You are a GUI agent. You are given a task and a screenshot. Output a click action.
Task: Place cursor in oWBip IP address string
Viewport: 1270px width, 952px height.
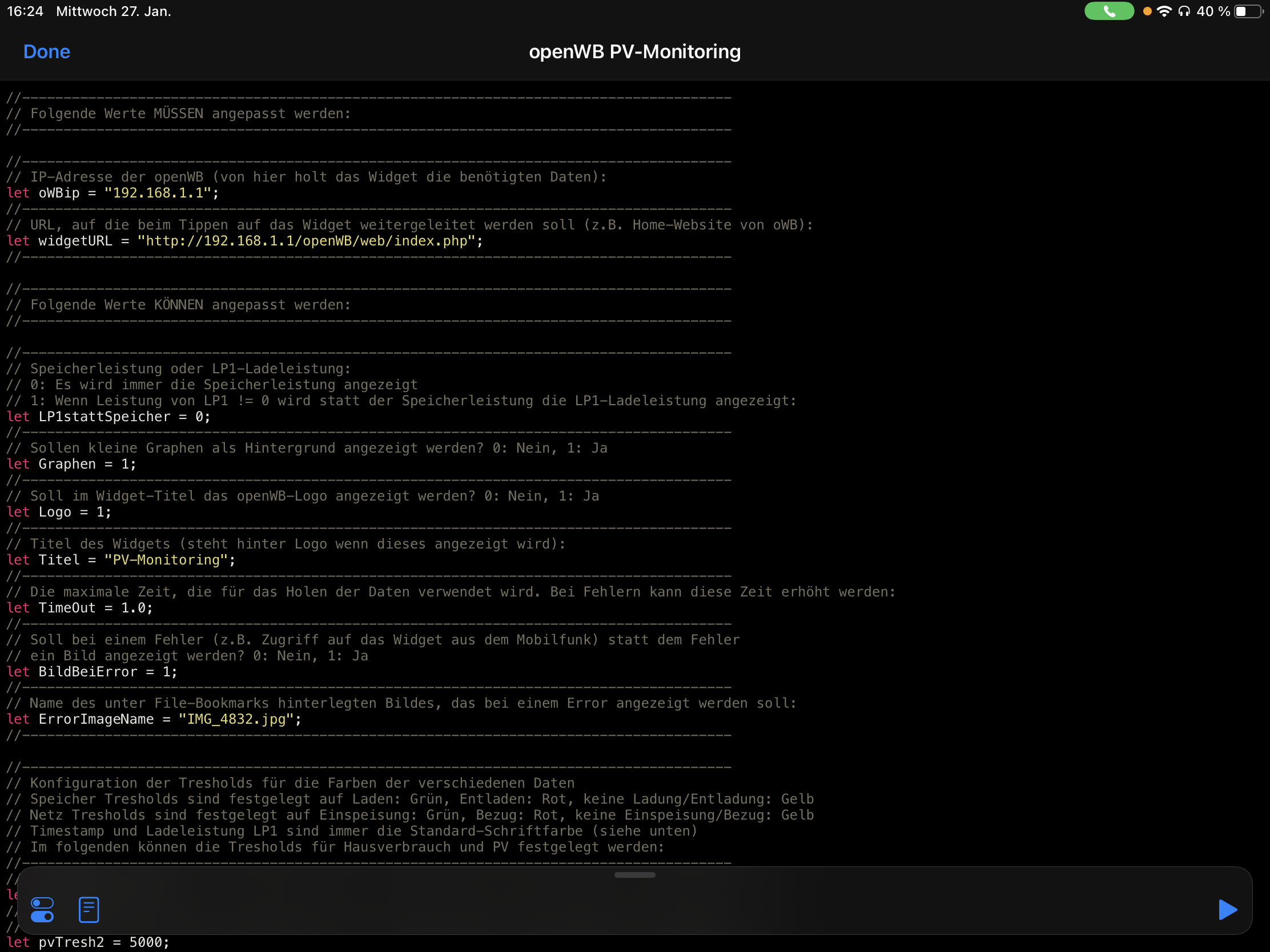pyautogui.click(x=158, y=193)
